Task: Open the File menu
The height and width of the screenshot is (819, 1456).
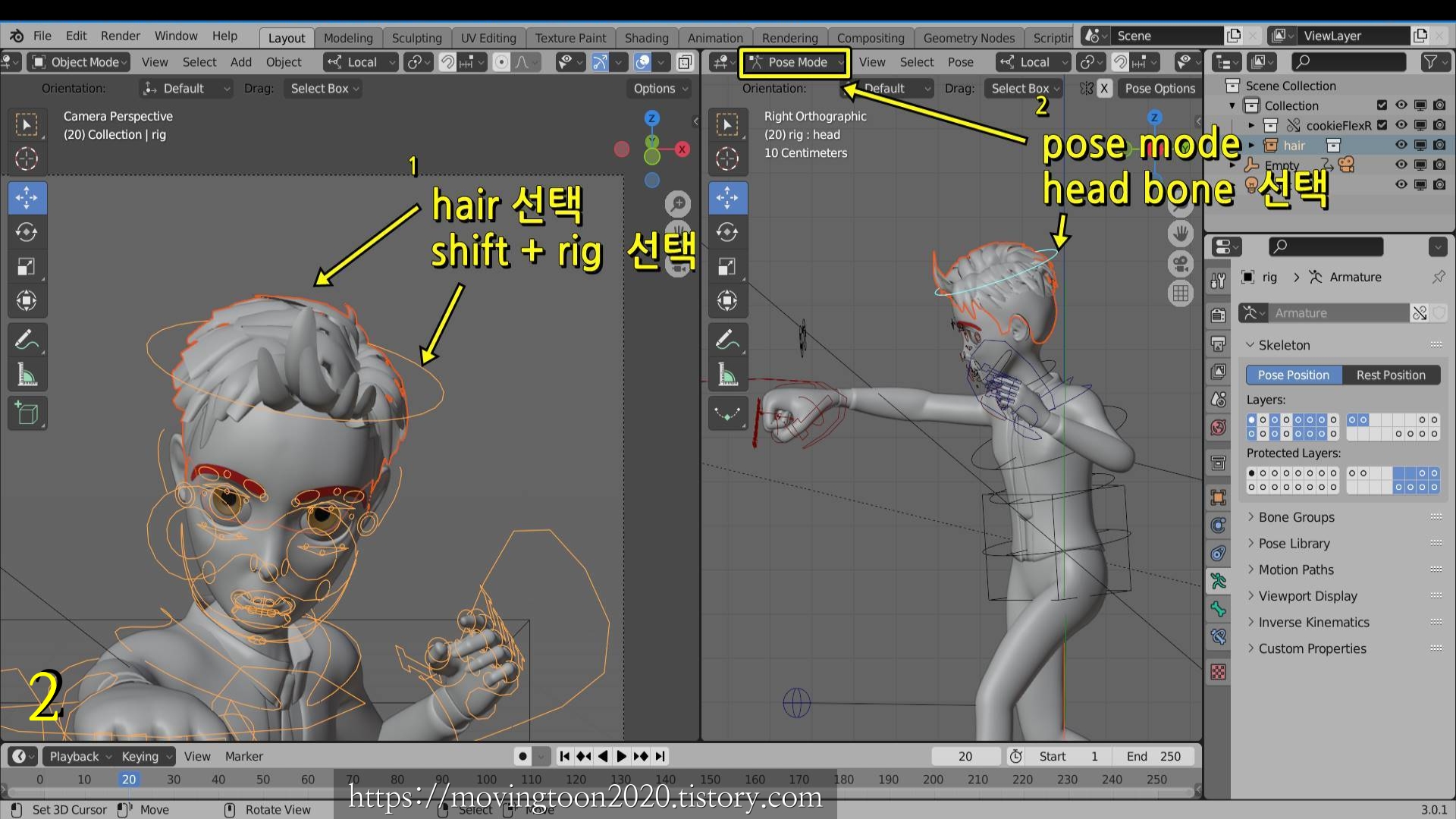Action: (42, 36)
